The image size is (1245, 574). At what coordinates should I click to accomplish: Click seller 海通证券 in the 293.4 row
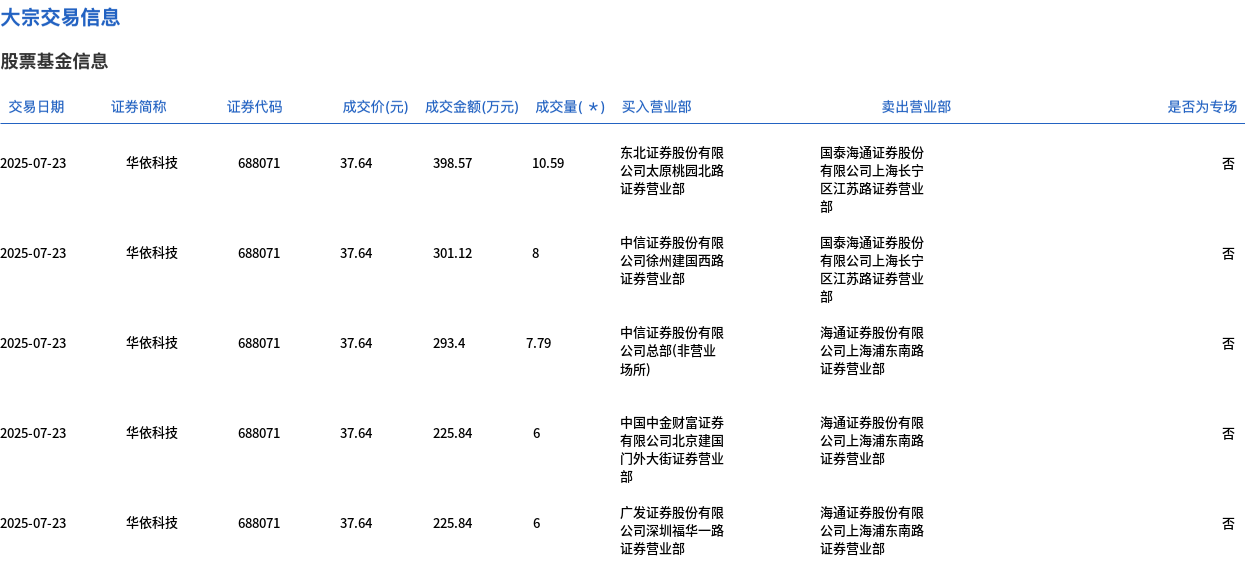(872, 351)
